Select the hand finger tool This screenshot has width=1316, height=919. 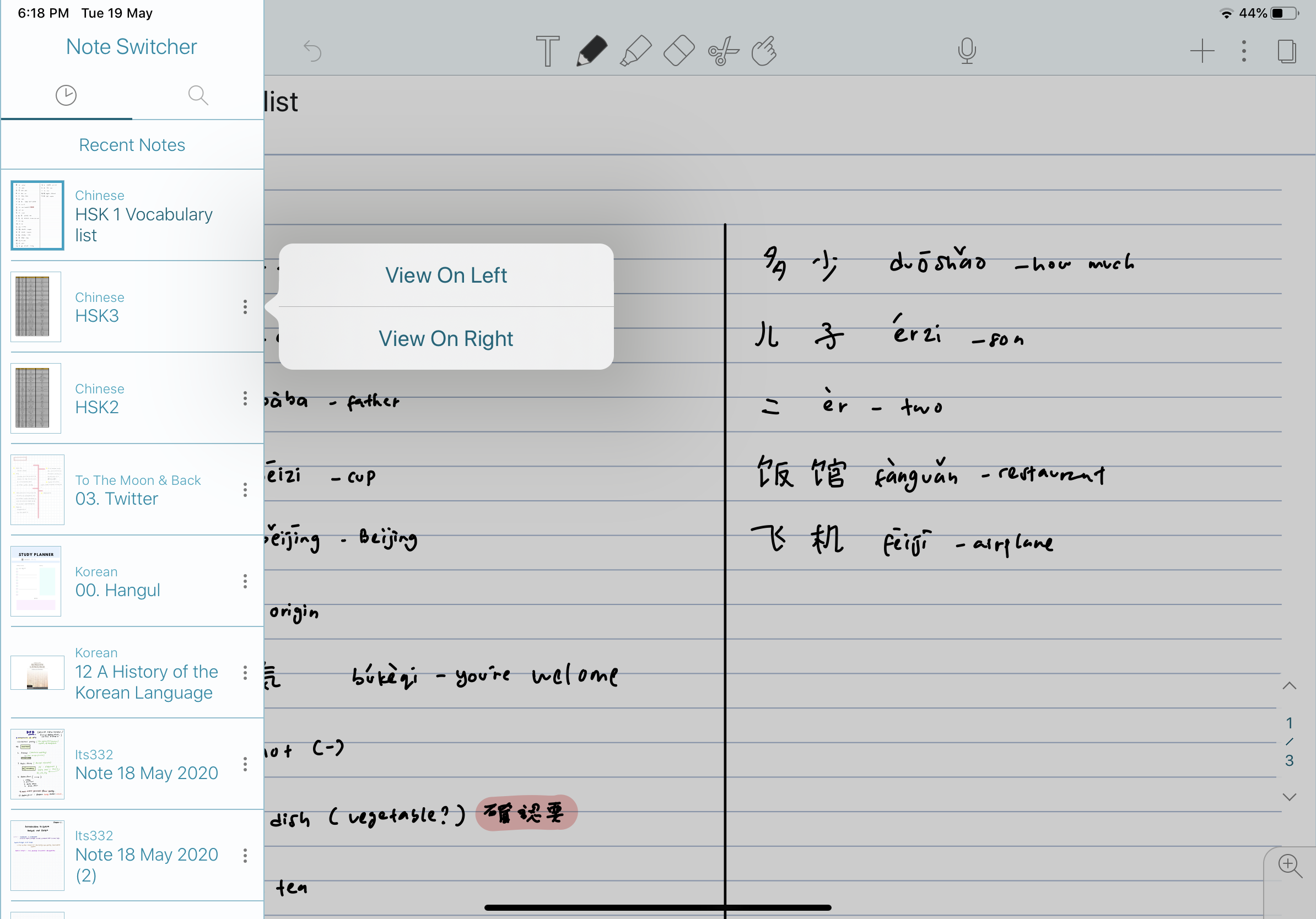click(x=765, y=51)
